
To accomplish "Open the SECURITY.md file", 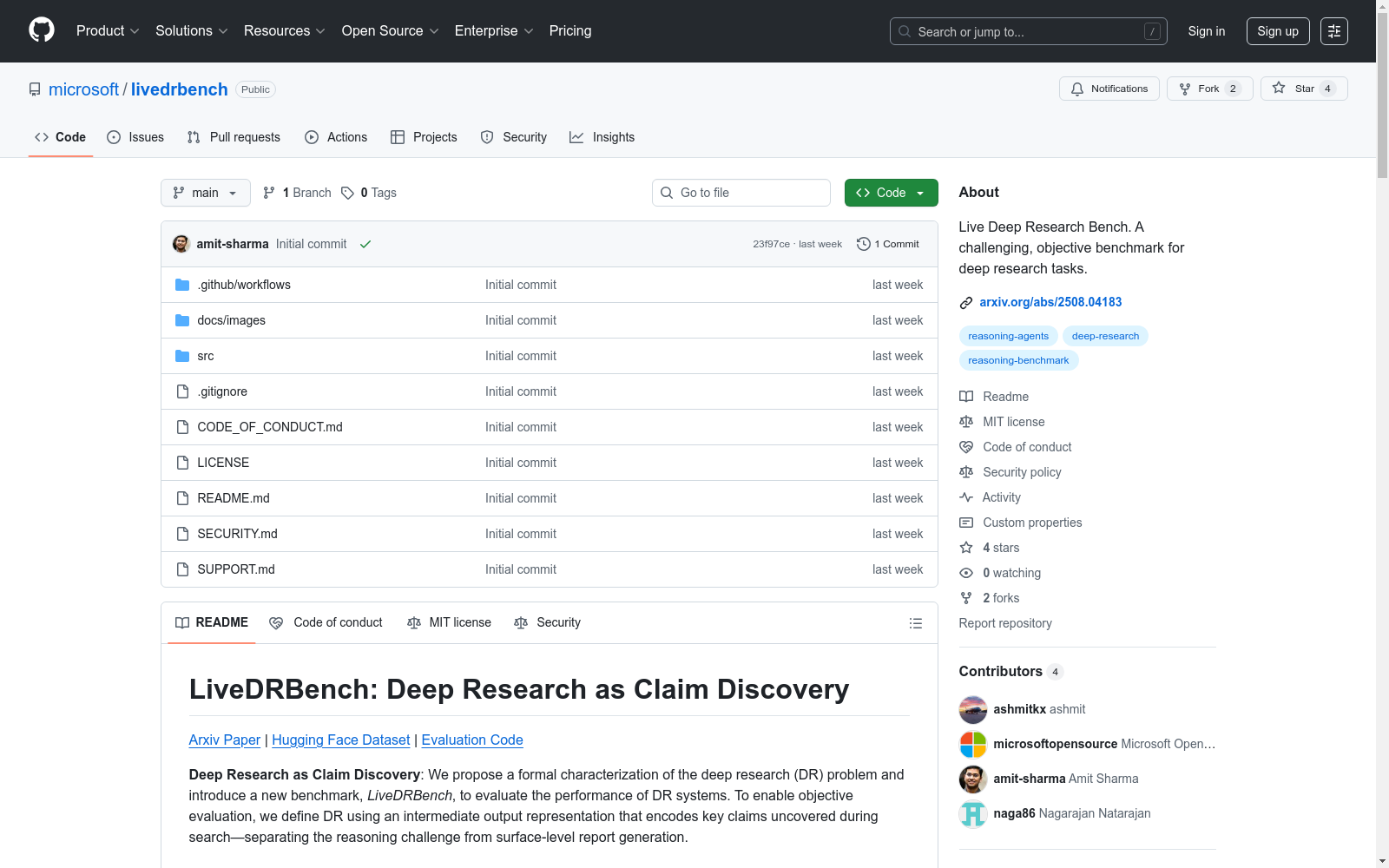I will pyautogui.click(x=238, y=534).
